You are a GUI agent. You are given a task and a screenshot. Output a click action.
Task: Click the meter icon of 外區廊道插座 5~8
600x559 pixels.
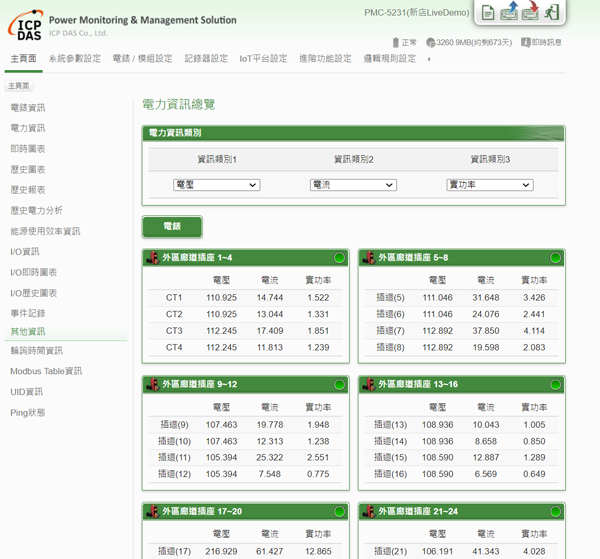(369, 258)
